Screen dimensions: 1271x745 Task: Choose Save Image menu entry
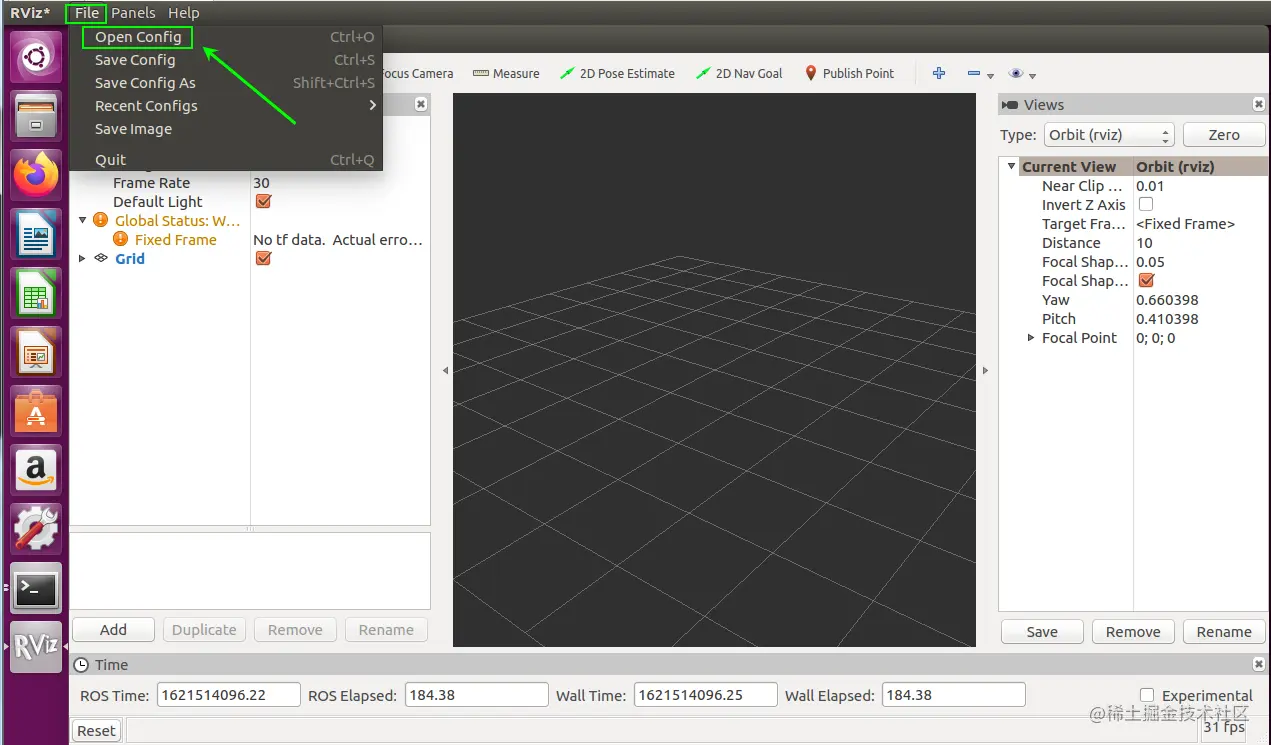pos(226,129)
